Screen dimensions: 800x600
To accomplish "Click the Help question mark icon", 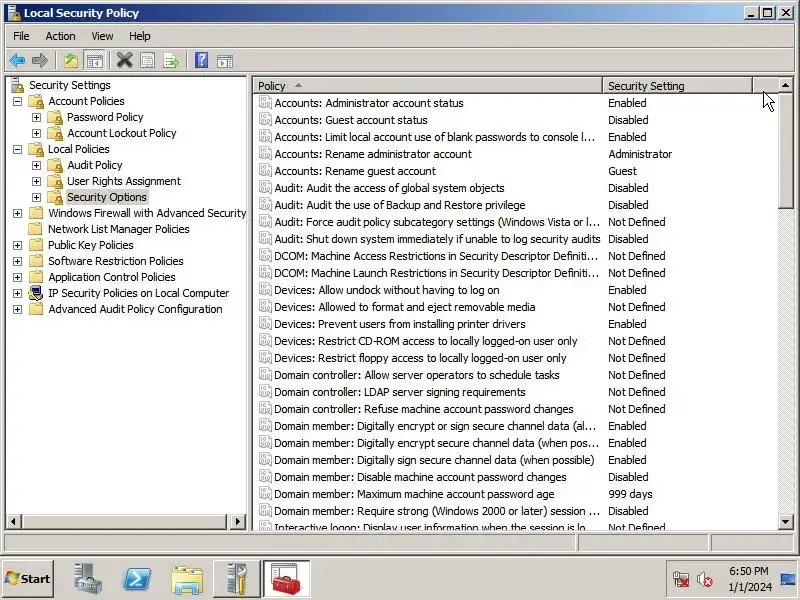I will click(x=202, y=61).
